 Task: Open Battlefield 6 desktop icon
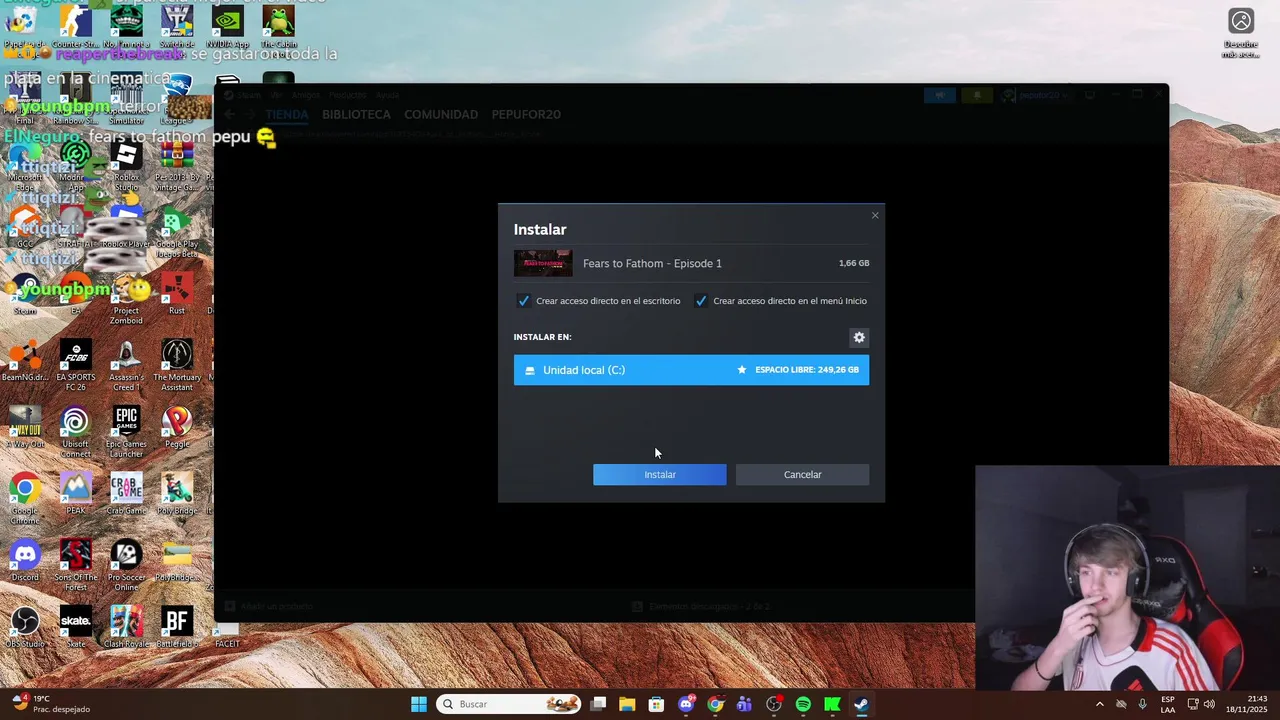[177, 627]
